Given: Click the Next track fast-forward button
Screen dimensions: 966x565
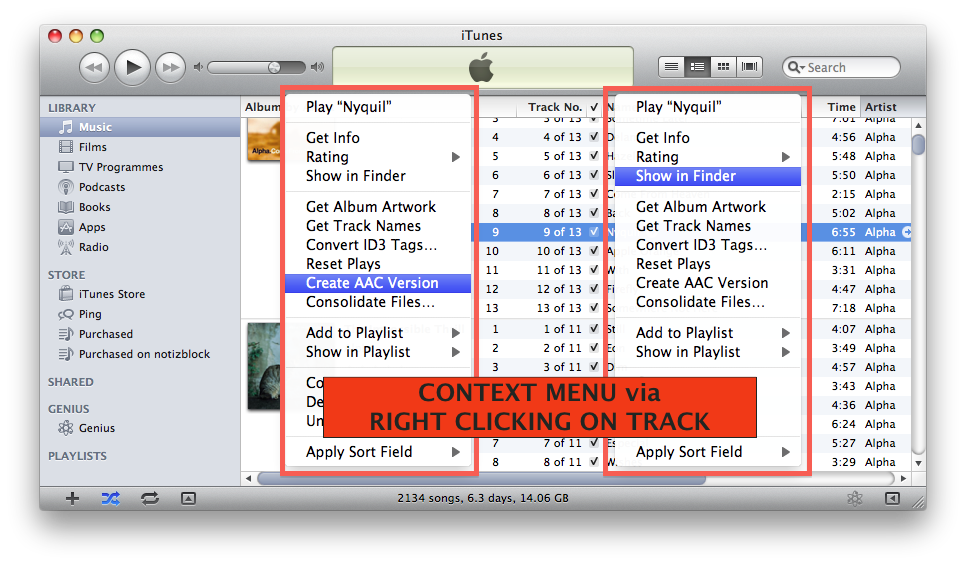Looking at the screenshot, I should click(171, 67).
